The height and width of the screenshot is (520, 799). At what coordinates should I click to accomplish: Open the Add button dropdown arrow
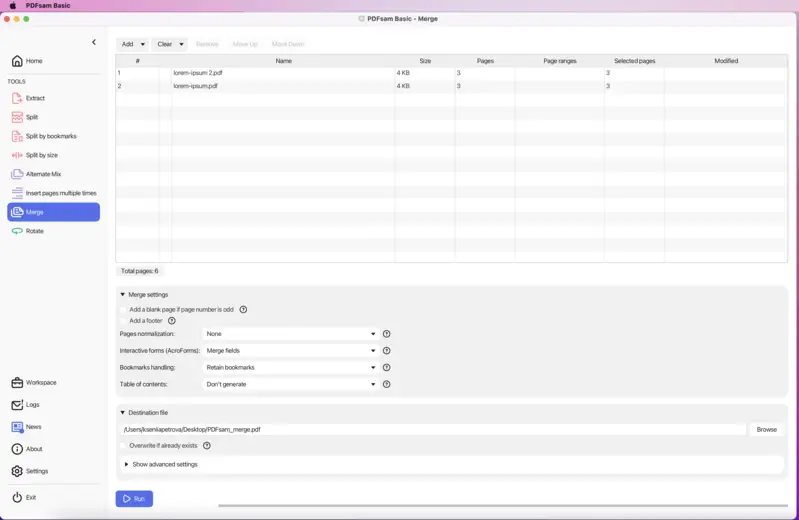tap(143, 44)
